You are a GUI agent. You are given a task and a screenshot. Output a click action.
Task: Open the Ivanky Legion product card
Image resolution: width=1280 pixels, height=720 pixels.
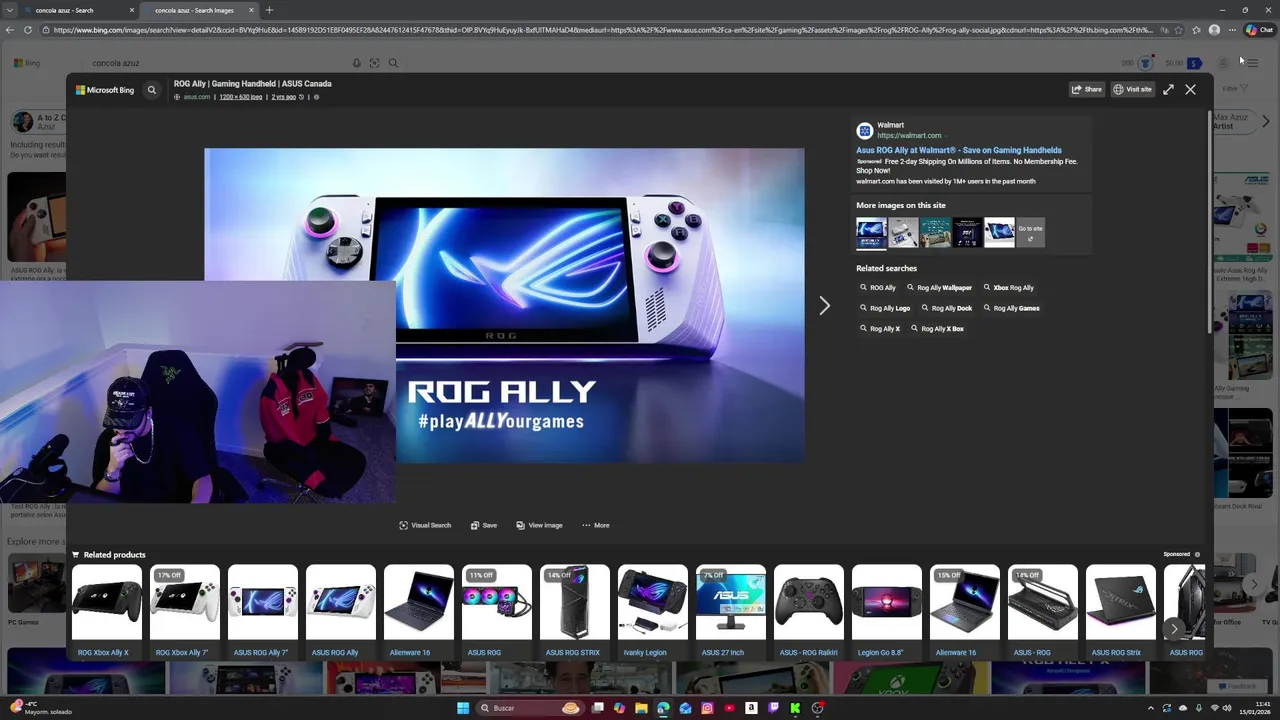tap(652, 610)
